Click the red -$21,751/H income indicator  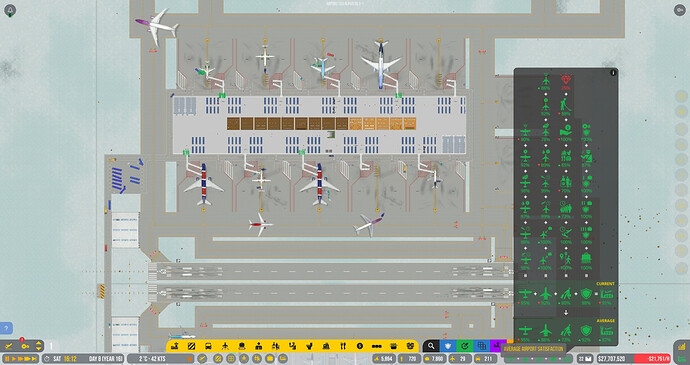coord(651,358)
